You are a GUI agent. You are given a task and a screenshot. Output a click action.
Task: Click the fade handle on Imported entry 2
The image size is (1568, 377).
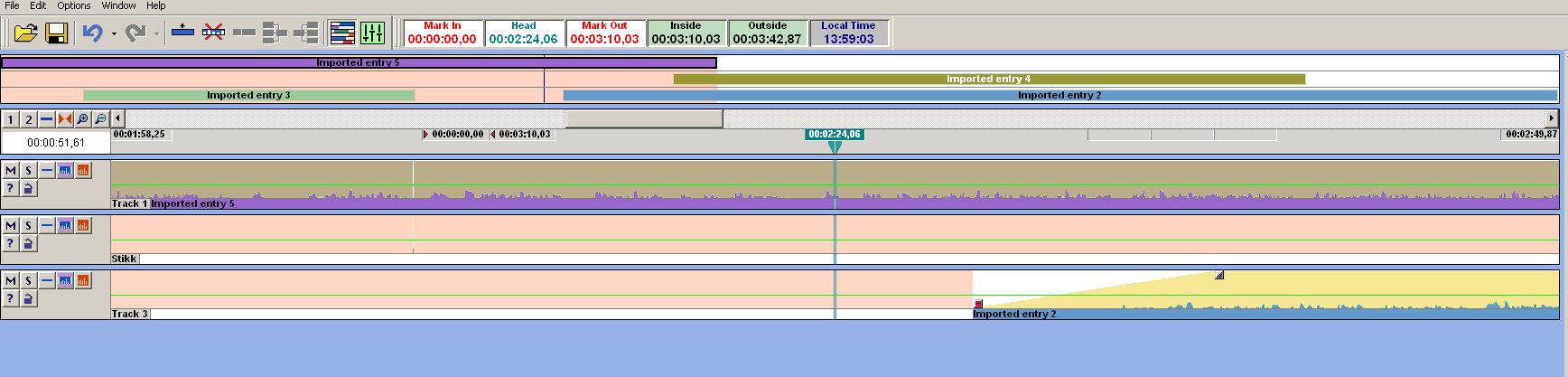(1219, 275)
